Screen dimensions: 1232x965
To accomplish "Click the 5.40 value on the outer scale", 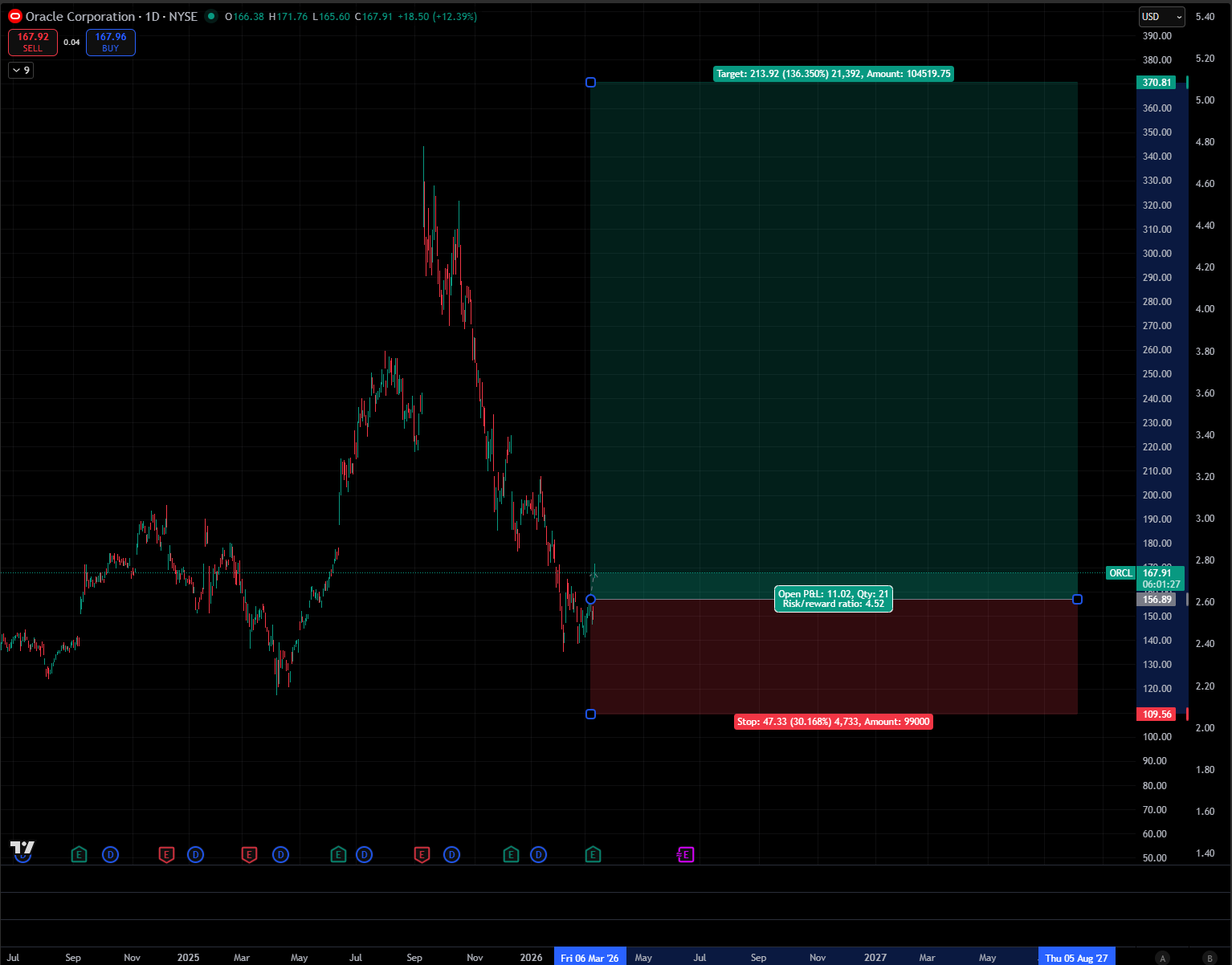I will click(1205, 17).
